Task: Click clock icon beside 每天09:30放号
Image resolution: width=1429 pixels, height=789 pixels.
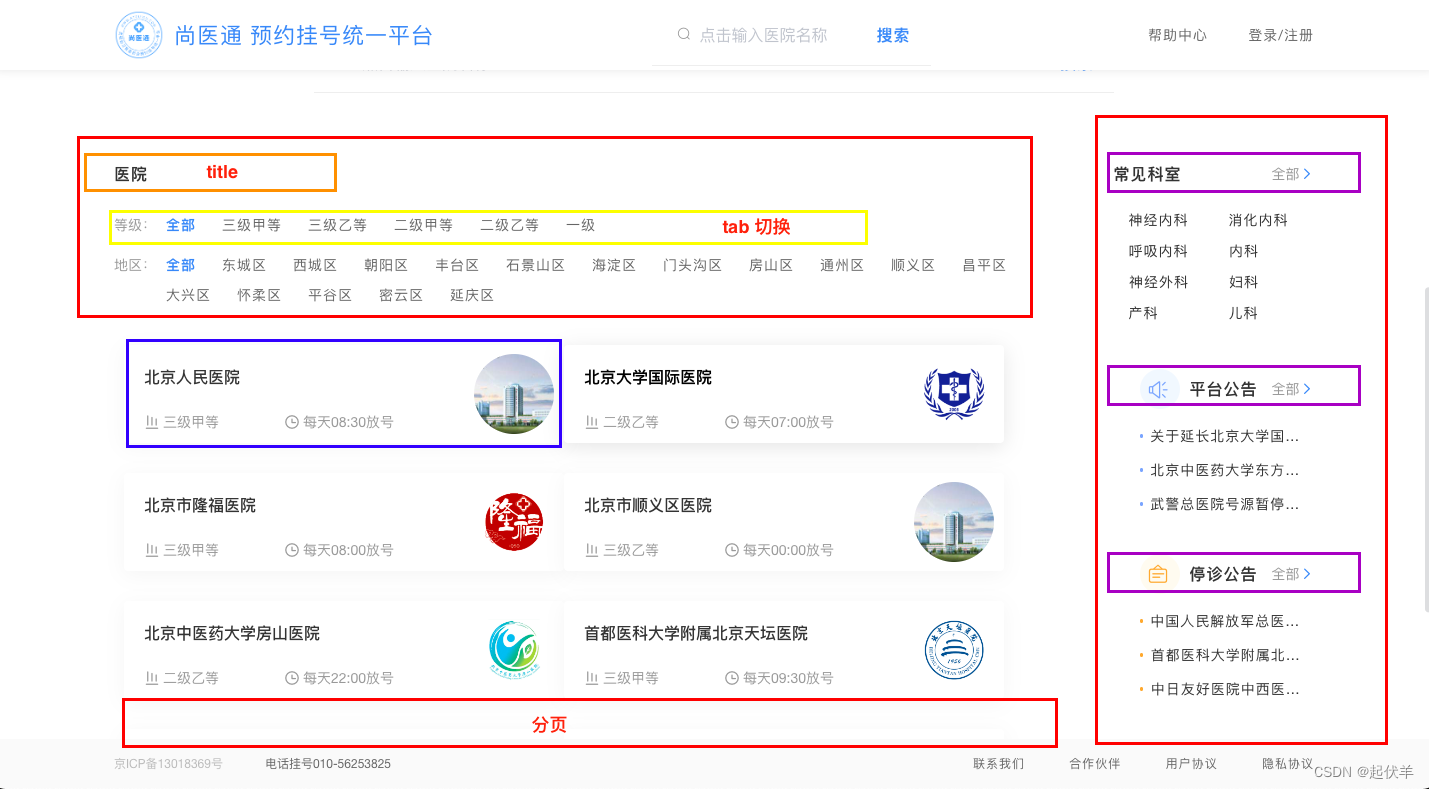Action: [x=732, y=678]
